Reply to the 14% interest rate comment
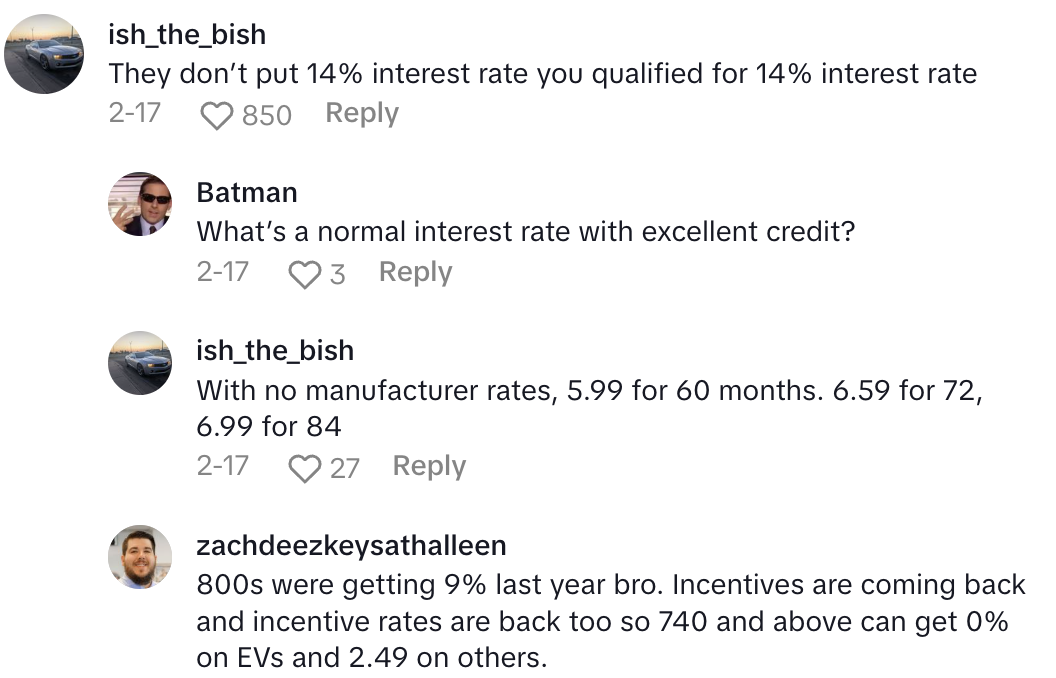 point(362,114)
